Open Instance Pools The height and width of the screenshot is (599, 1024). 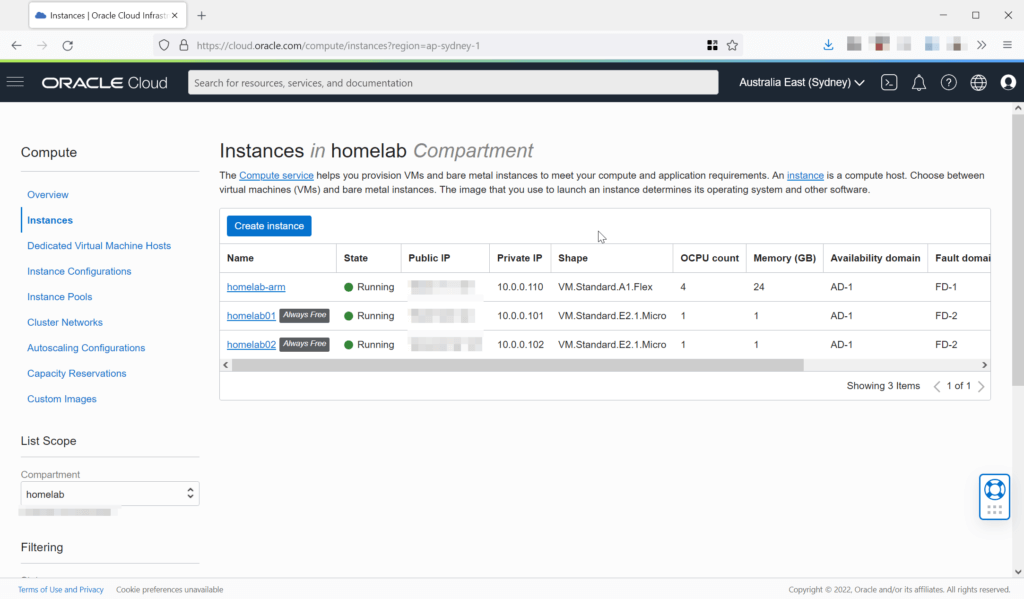(59, 297)
